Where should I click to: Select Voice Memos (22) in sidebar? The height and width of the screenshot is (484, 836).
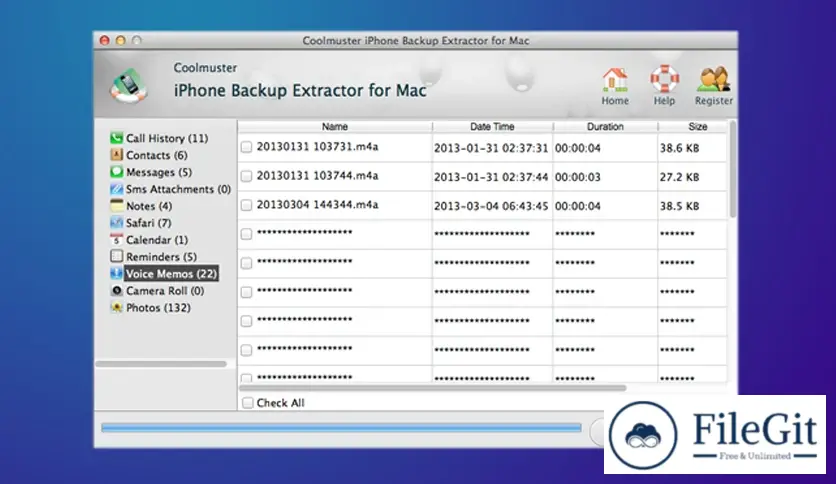(170, 274)
